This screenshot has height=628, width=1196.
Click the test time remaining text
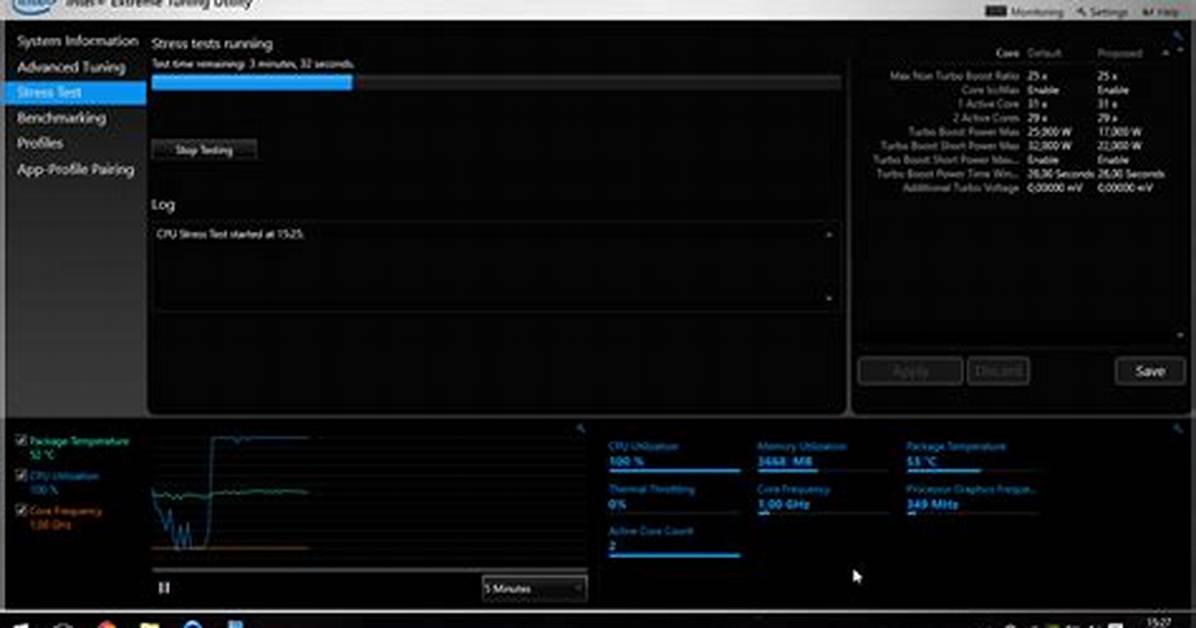point(252,64)
